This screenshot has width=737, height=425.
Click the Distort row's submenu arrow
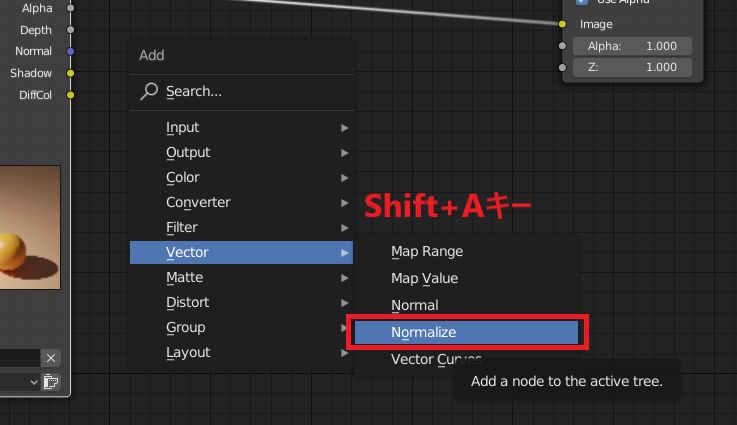(345, 303)
